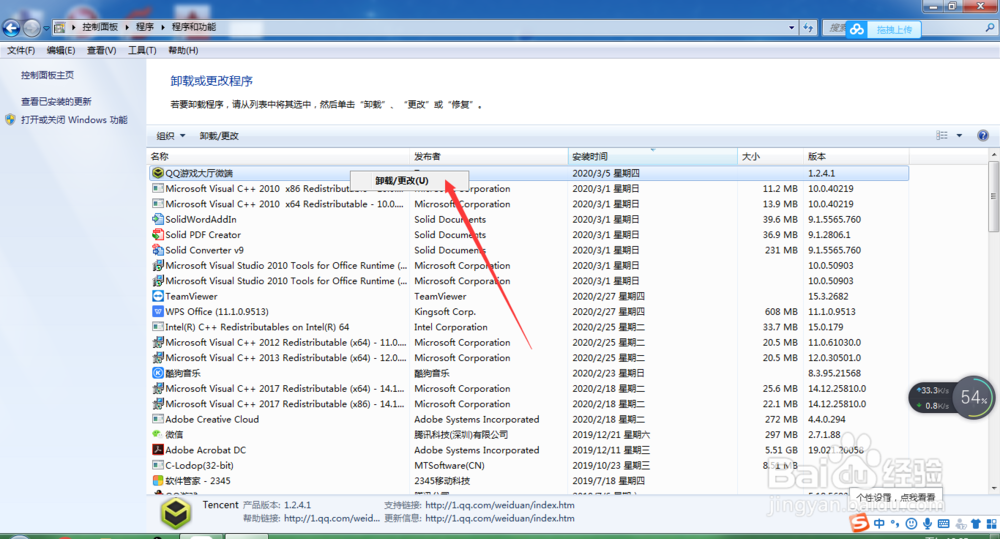The height and width of the screenshot is (539, 1000).
Task: Choose 卸载/更改(U) from the context menu
Action: 409,181
